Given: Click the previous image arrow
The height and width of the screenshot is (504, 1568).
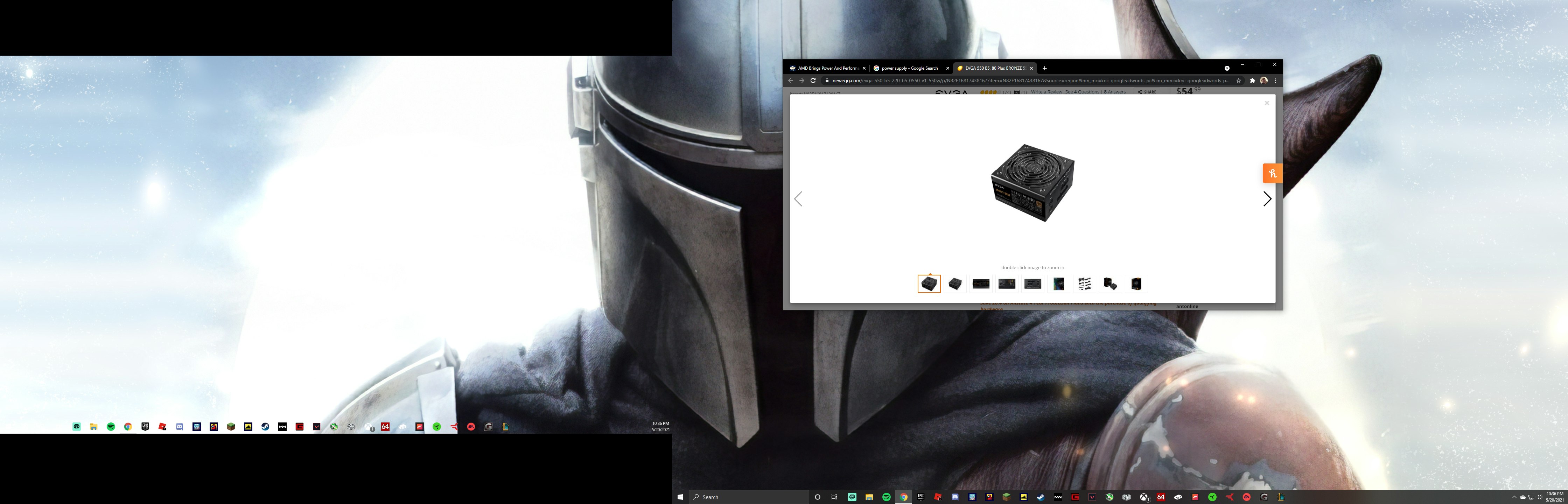Looking at the screenshot, I should (798, 199).
